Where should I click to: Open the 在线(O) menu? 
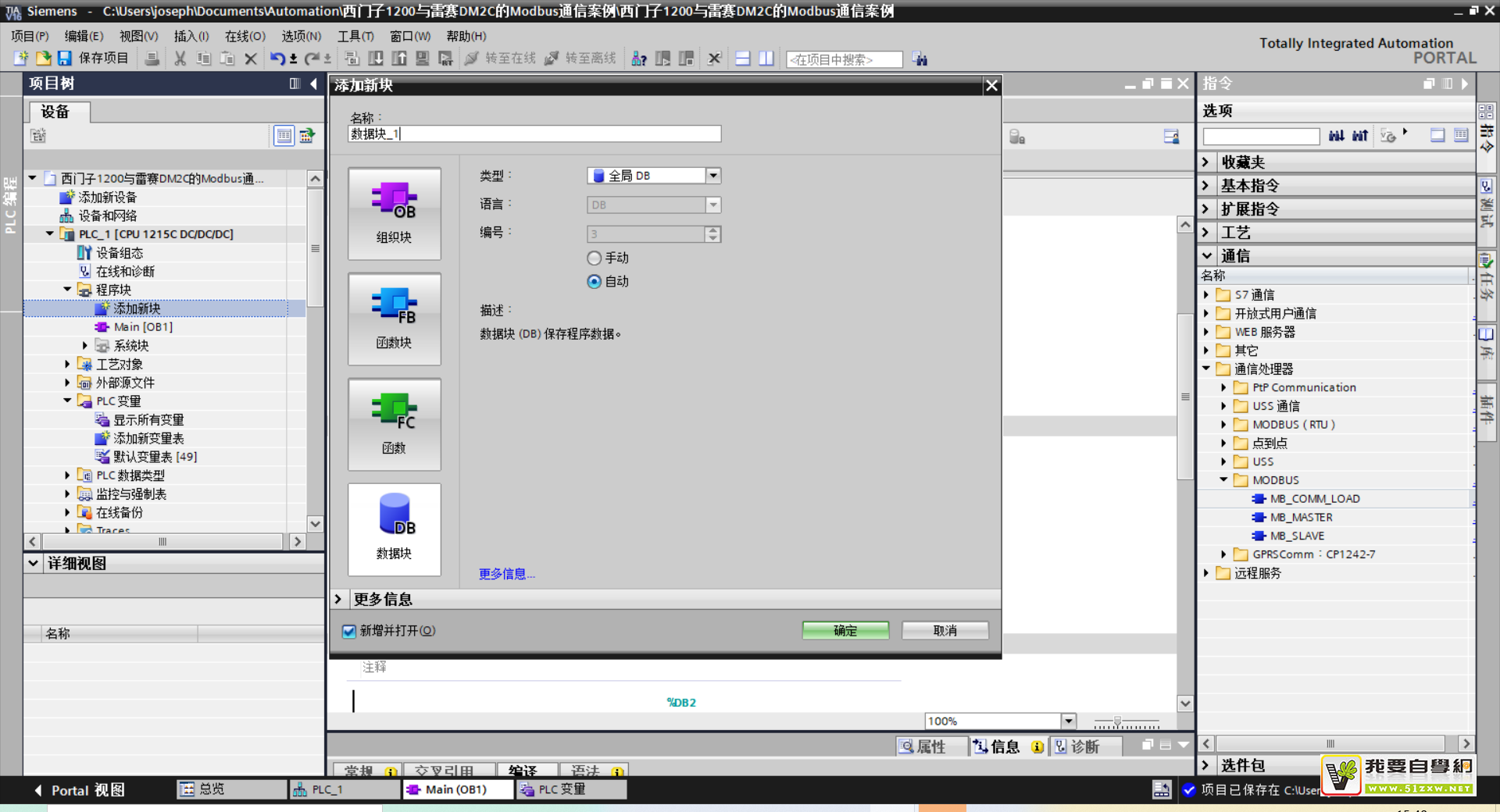(x=245, y=36)
